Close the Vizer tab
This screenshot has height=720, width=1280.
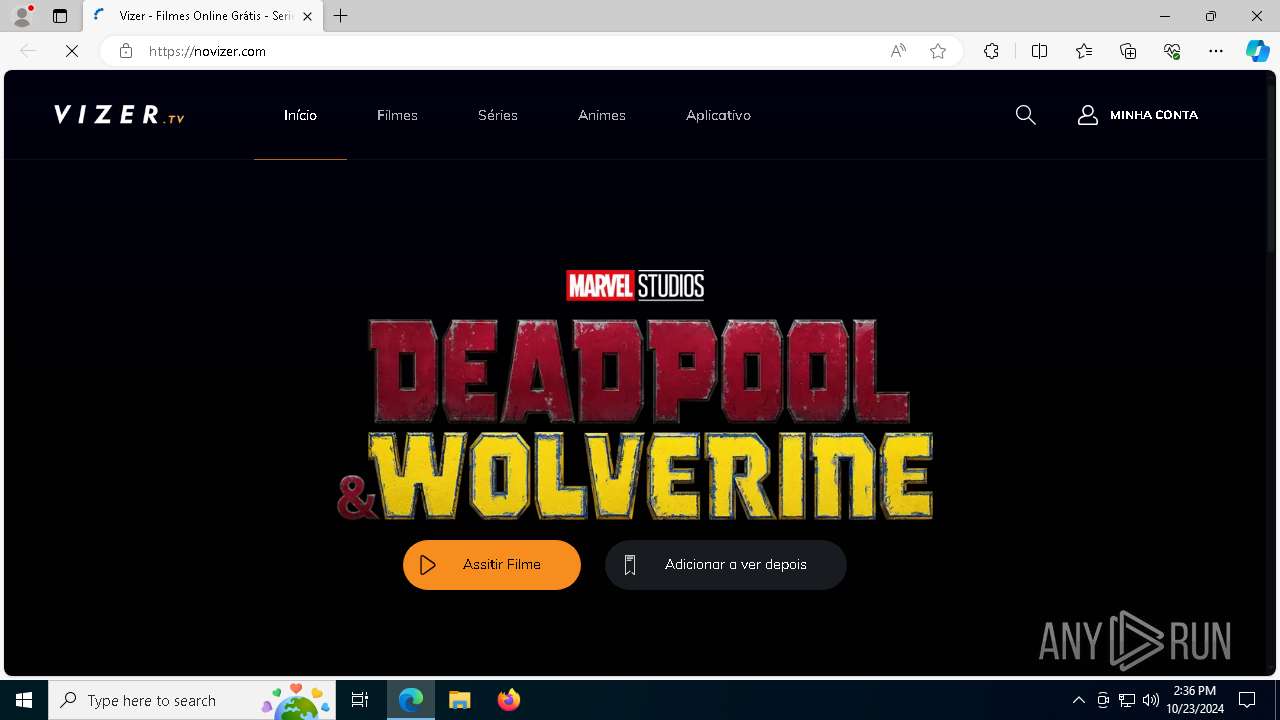click(307, 16)
